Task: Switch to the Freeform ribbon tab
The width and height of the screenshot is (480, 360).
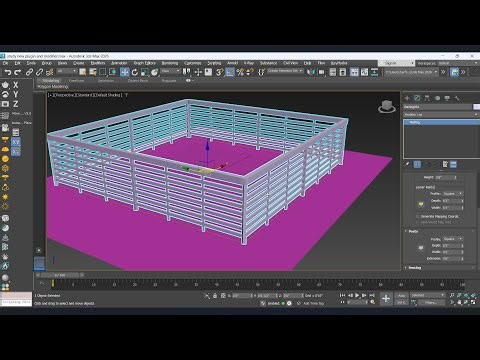Action: click(x=76, y=81)
